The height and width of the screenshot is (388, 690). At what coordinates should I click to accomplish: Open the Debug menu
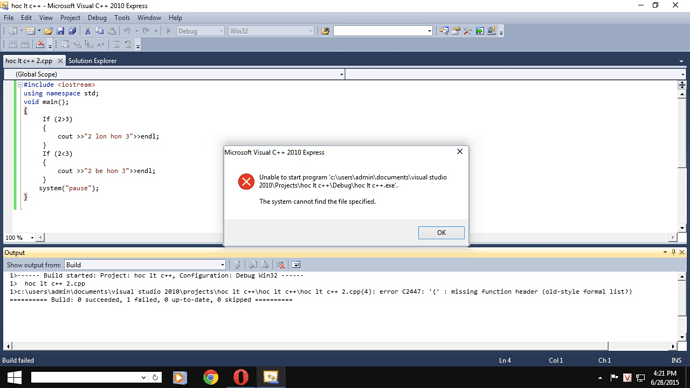tap(97, 18)
